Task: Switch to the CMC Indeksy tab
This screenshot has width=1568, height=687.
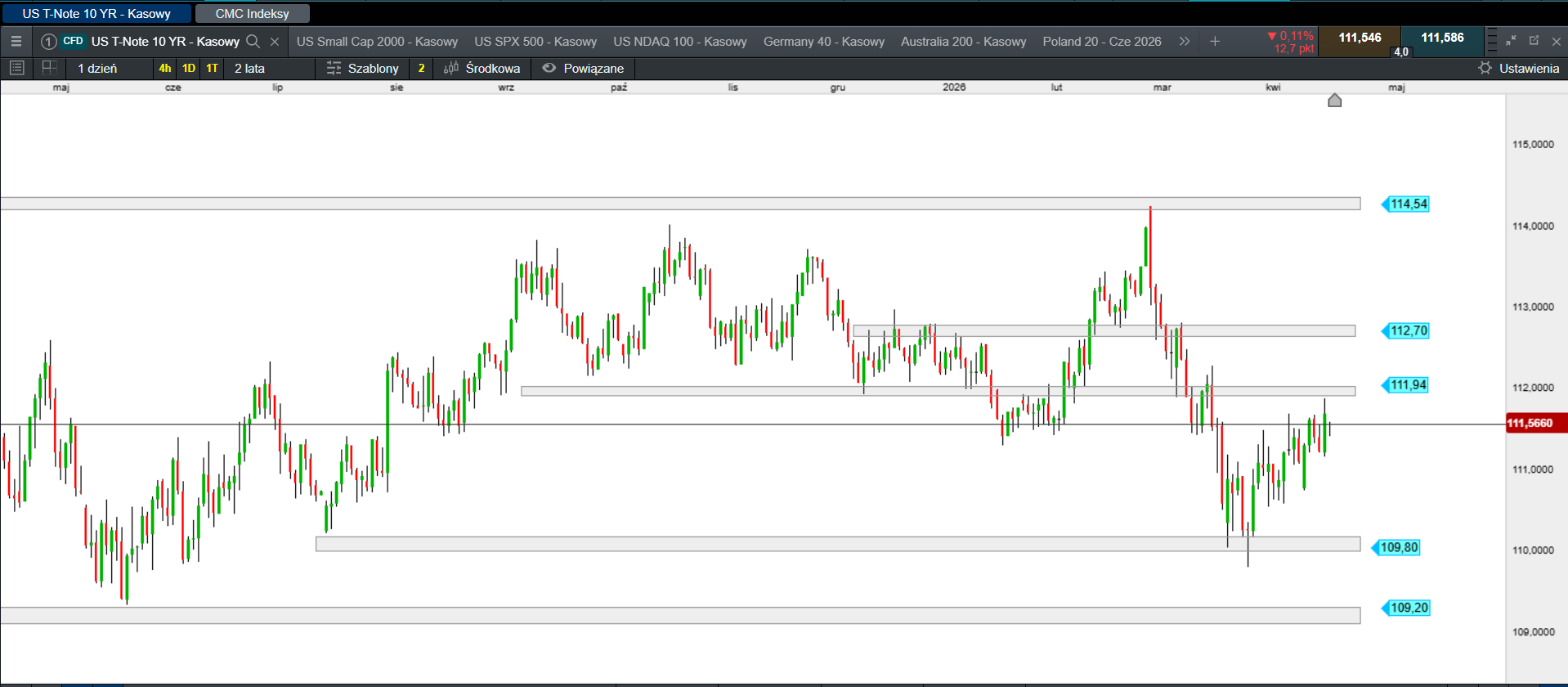Action: point(252,14)
